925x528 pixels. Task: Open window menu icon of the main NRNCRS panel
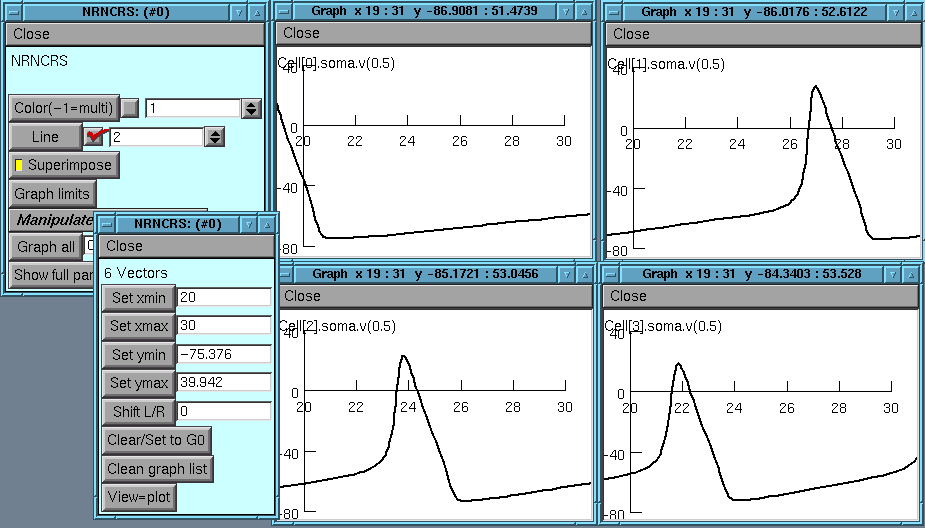click(x=12, y=12)
